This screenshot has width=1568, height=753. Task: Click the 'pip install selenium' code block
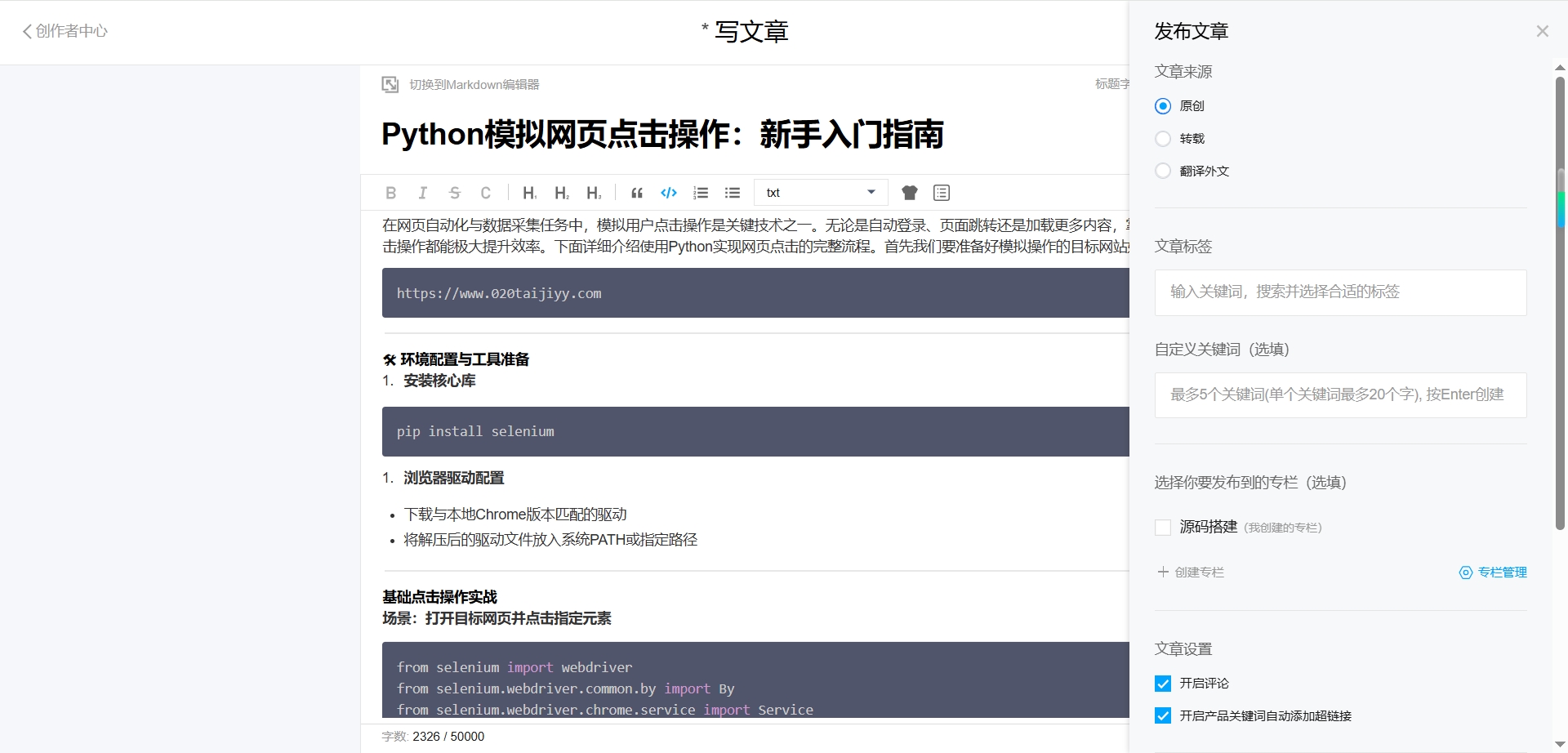[x=755, y=431]
